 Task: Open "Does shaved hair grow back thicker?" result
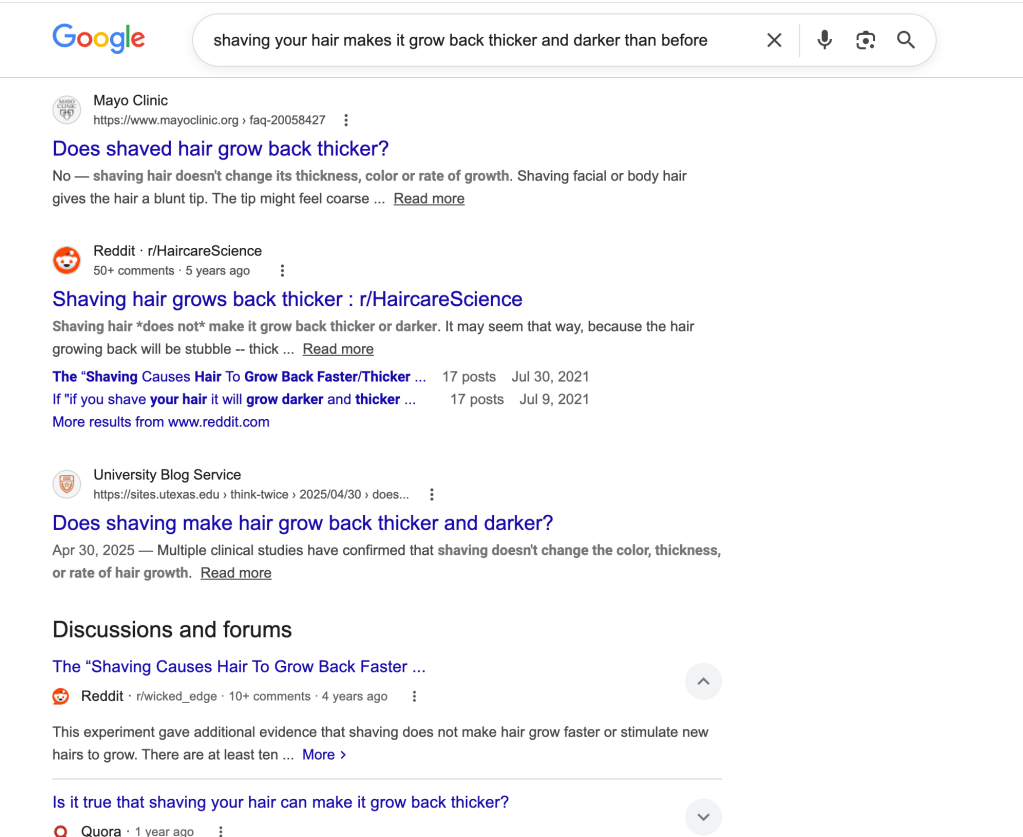point(220,149)
